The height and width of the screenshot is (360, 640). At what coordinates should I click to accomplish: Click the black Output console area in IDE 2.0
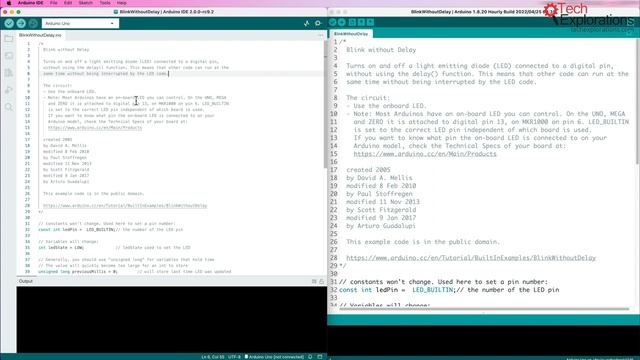[171, 319]
